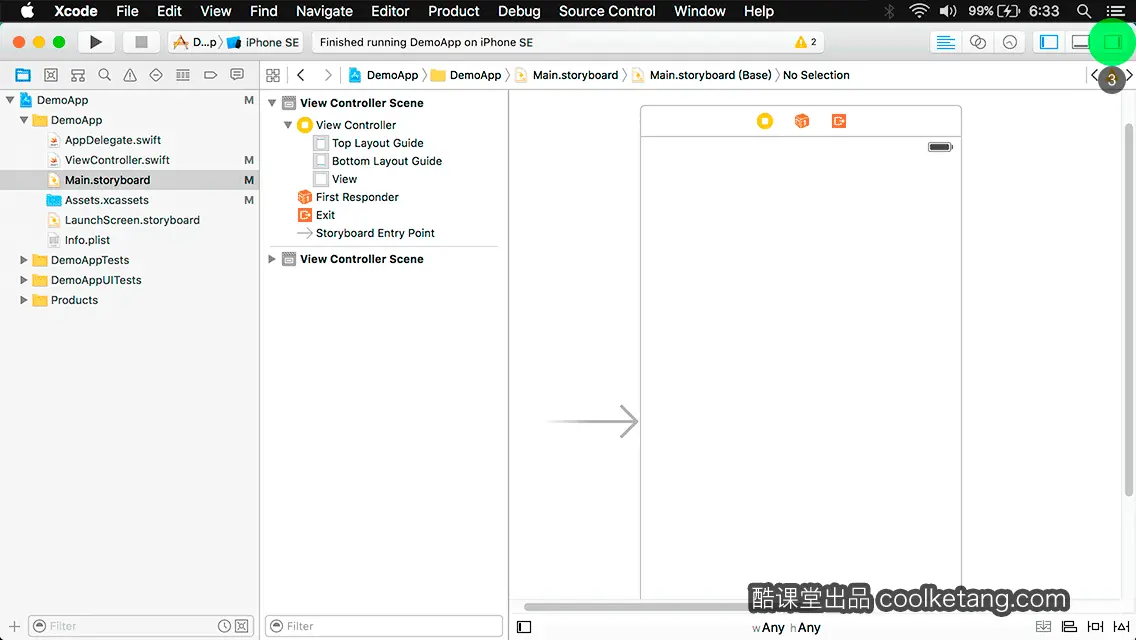Click Main.storyboard (Base) breadcrumb
Viewport: 1136px width, 640px height.
point(710,75)
